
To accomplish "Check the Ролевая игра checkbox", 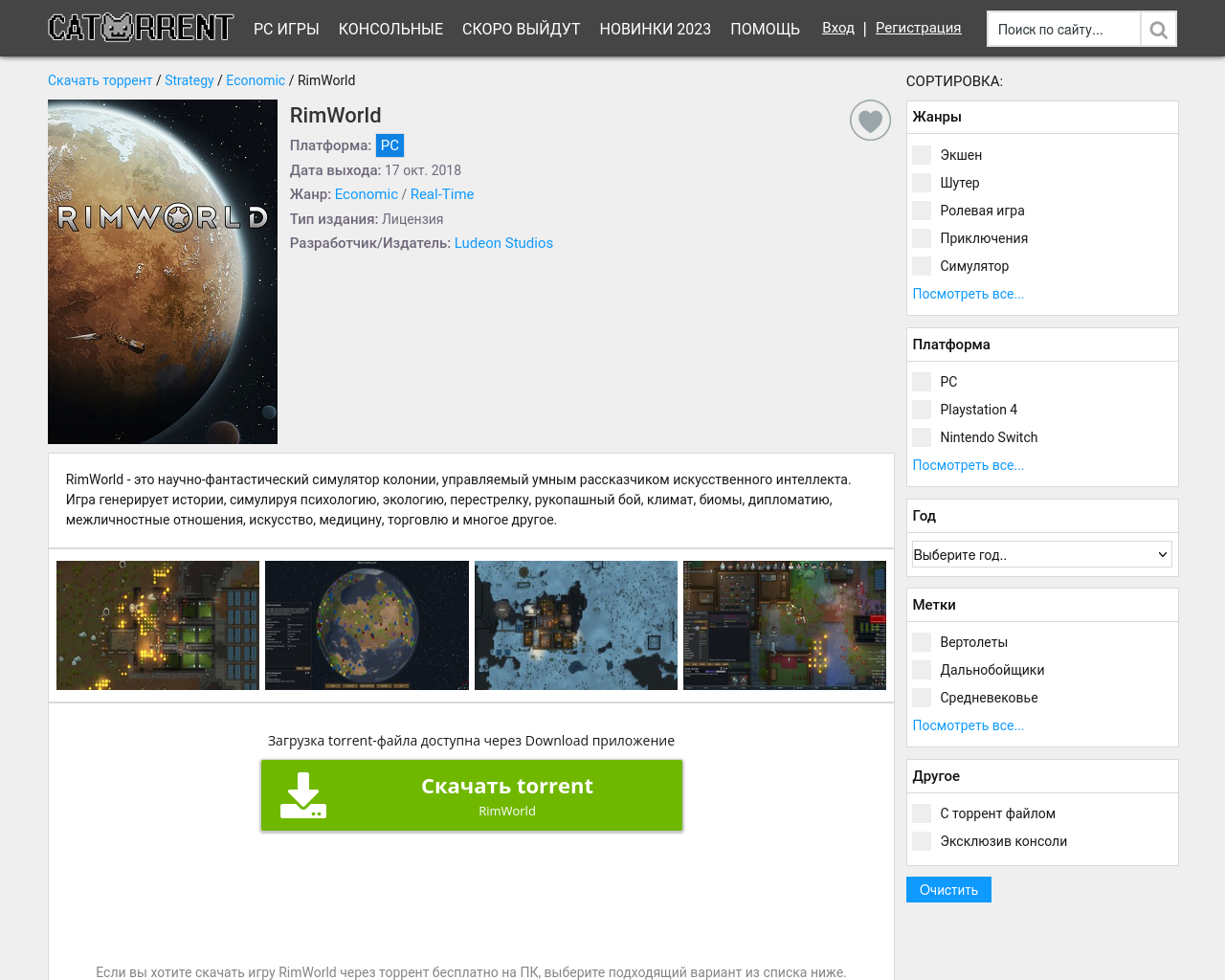I will 922,211.
